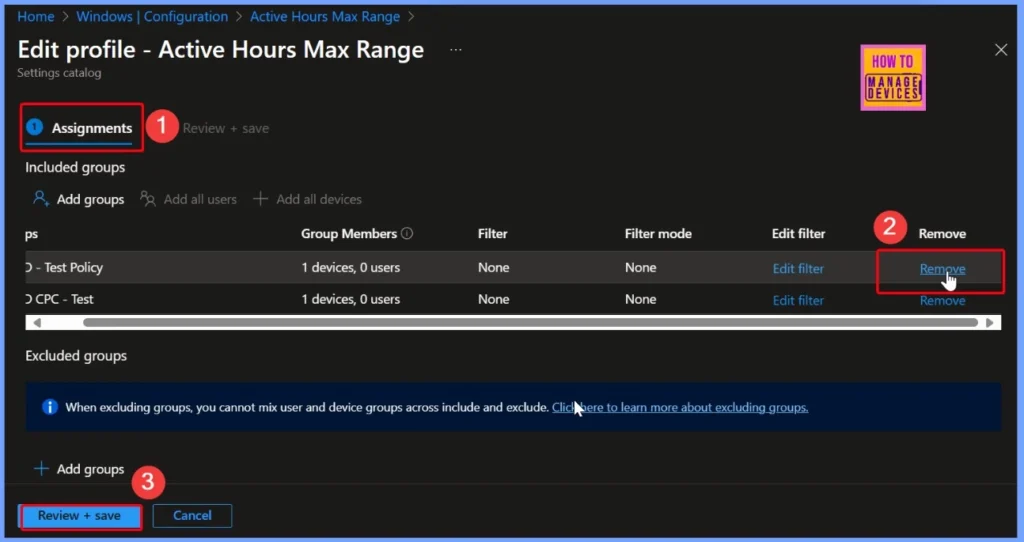Click the Add all users option
The image size is (1024, 542).
(189, 199)
